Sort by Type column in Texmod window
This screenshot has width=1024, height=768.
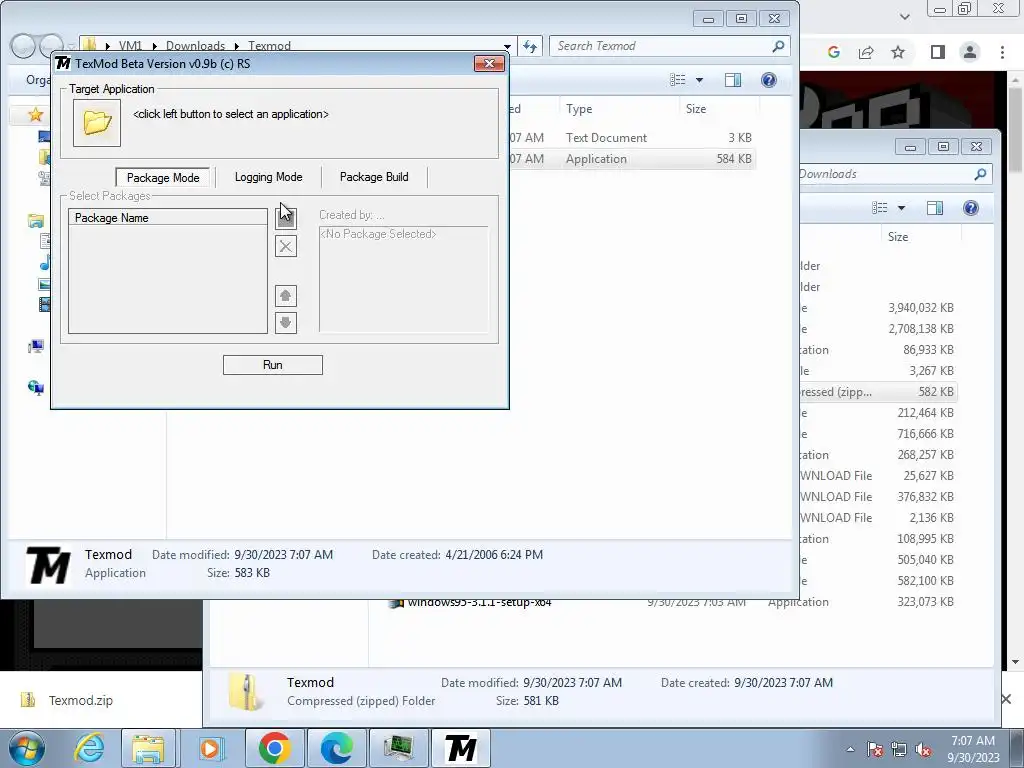tap(618, 109)
